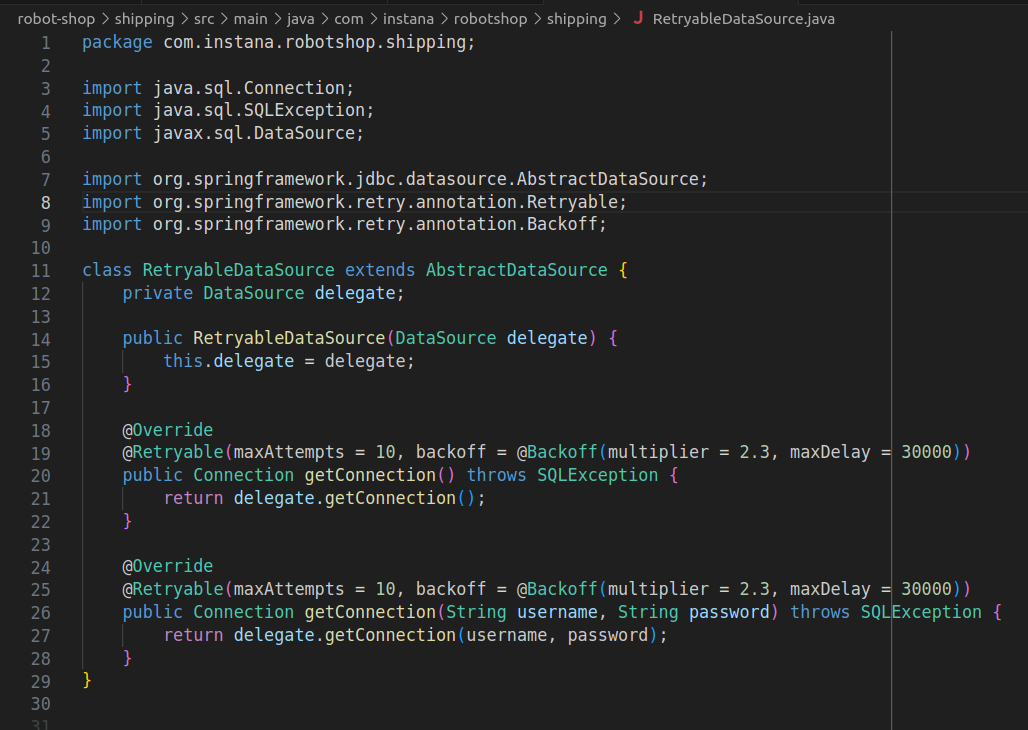Click the @Override annotation on line 24
The height and width of the screenshot is (730, 1028).
pos(168,566)
